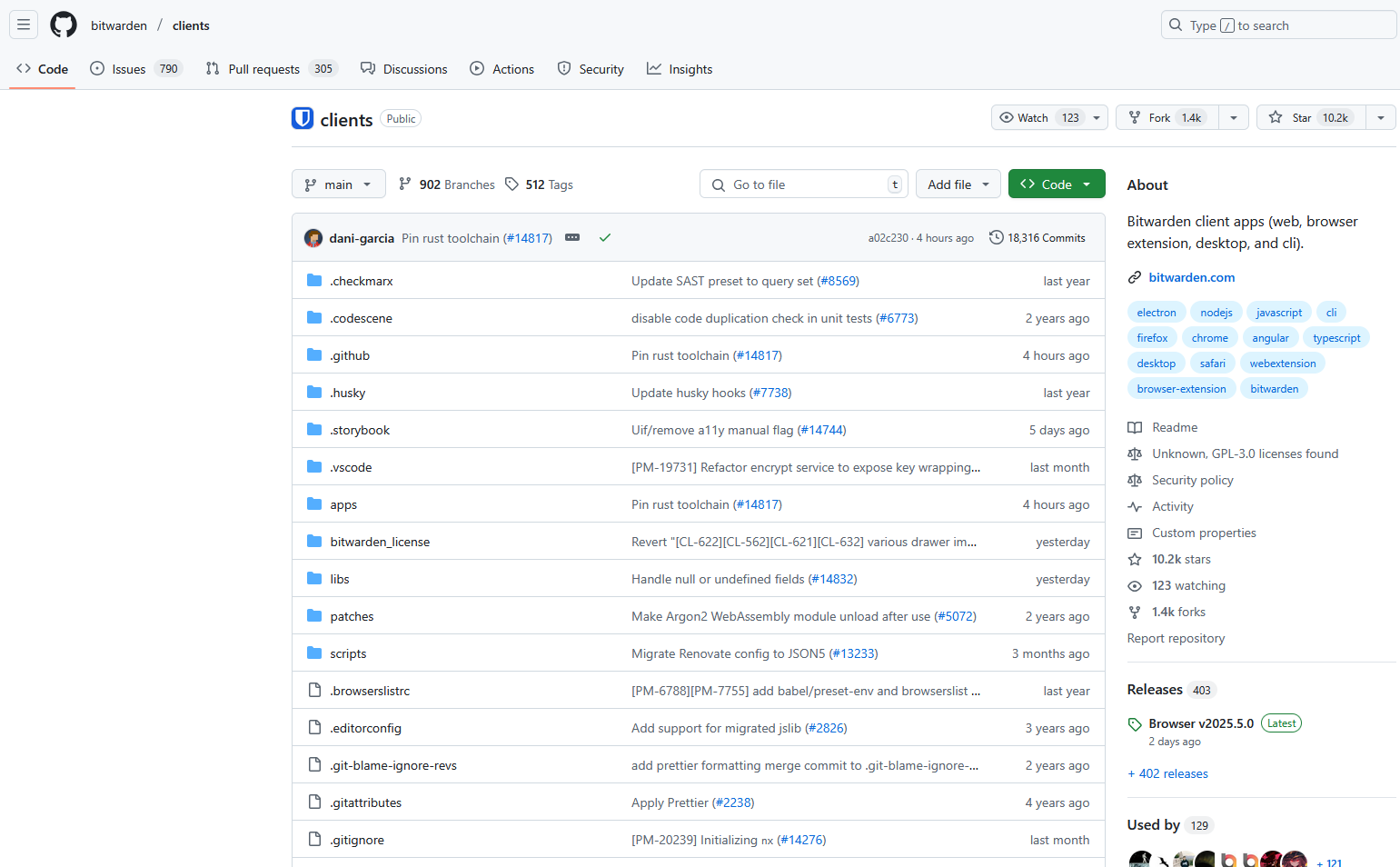This screenshot has height=867, width=1400.
Task: Open the Security policy shield icon
Action: click(x=1135, y=480)
